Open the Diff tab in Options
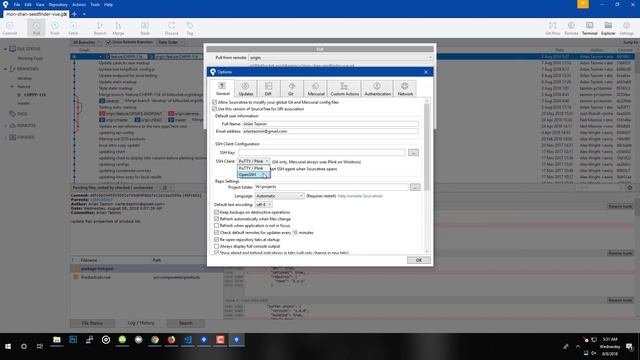Image resolution: width=640 pixels, height=360 pixels. pyautogui.click(x=268, y=89)
